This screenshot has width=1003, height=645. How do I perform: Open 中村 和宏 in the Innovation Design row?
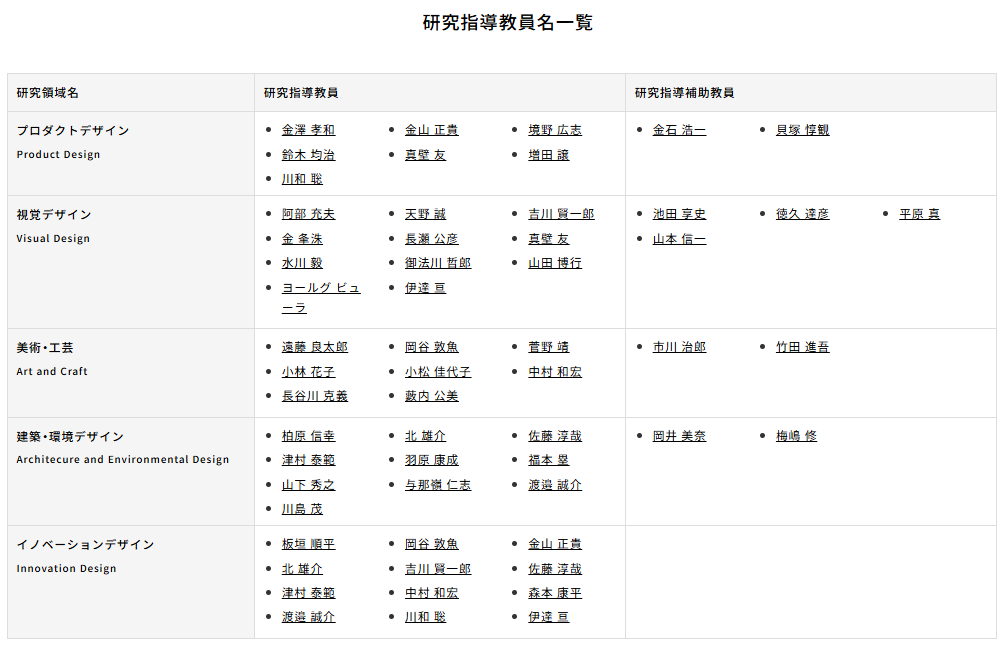point(432,593)
